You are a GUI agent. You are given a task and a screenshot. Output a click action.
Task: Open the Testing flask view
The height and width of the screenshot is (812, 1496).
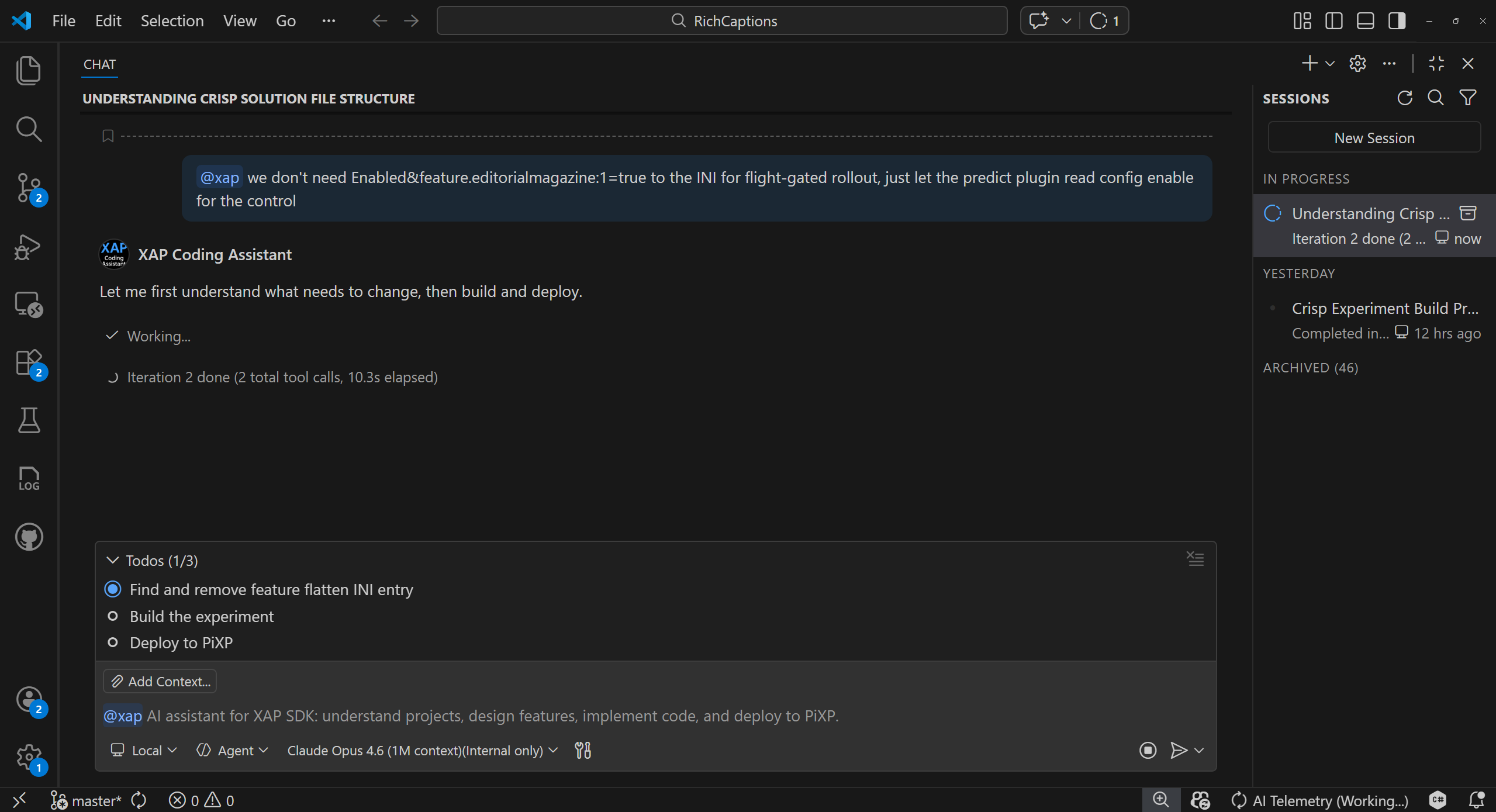point(28,420)
